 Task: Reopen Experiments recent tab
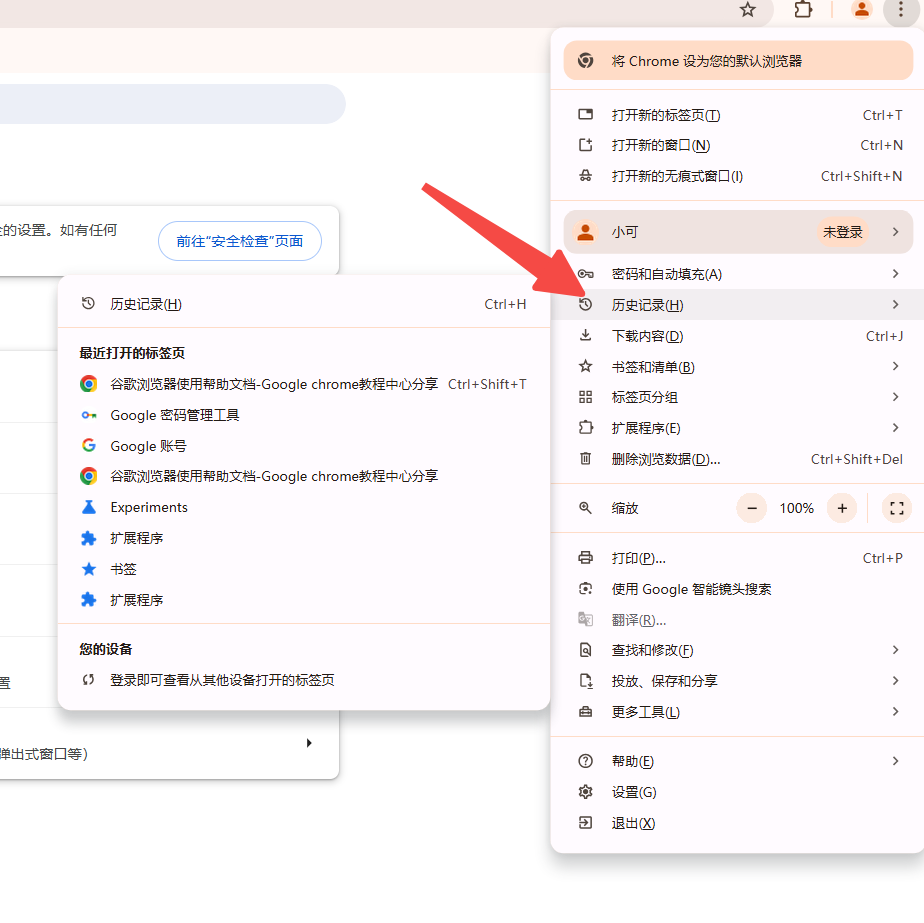[x=303, y=507]
